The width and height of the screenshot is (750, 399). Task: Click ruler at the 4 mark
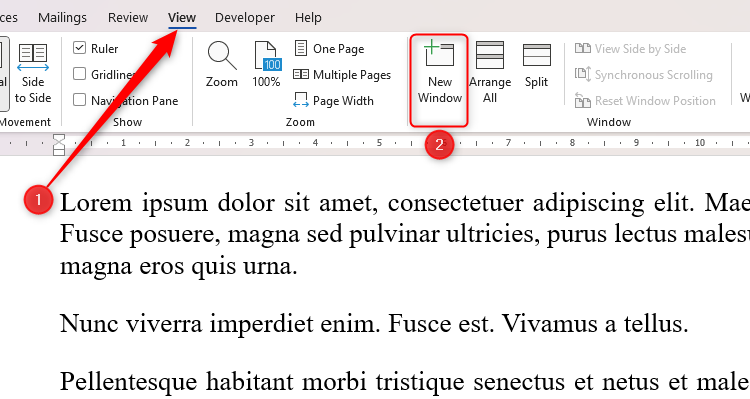pyautogui.click(x=315, y=143)
